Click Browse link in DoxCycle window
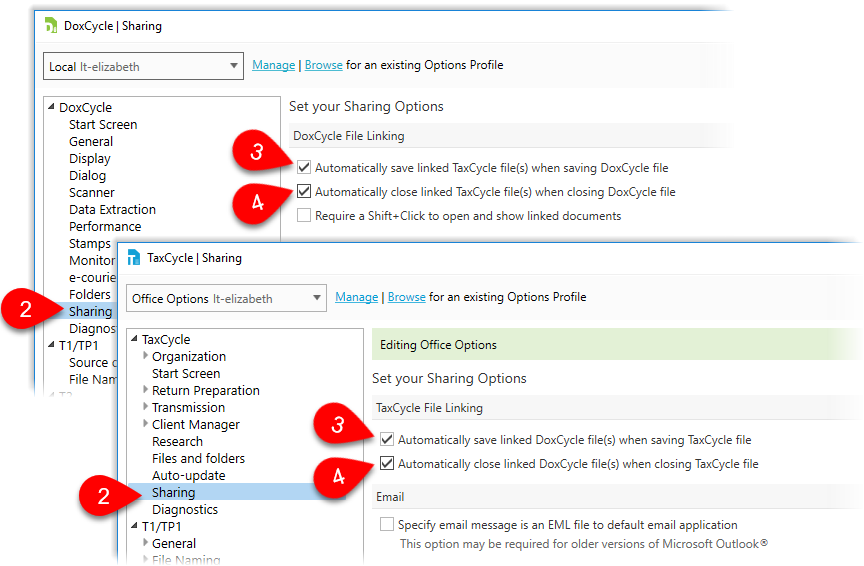The height and width of the screenshot is (566, 864). (323, 65)
